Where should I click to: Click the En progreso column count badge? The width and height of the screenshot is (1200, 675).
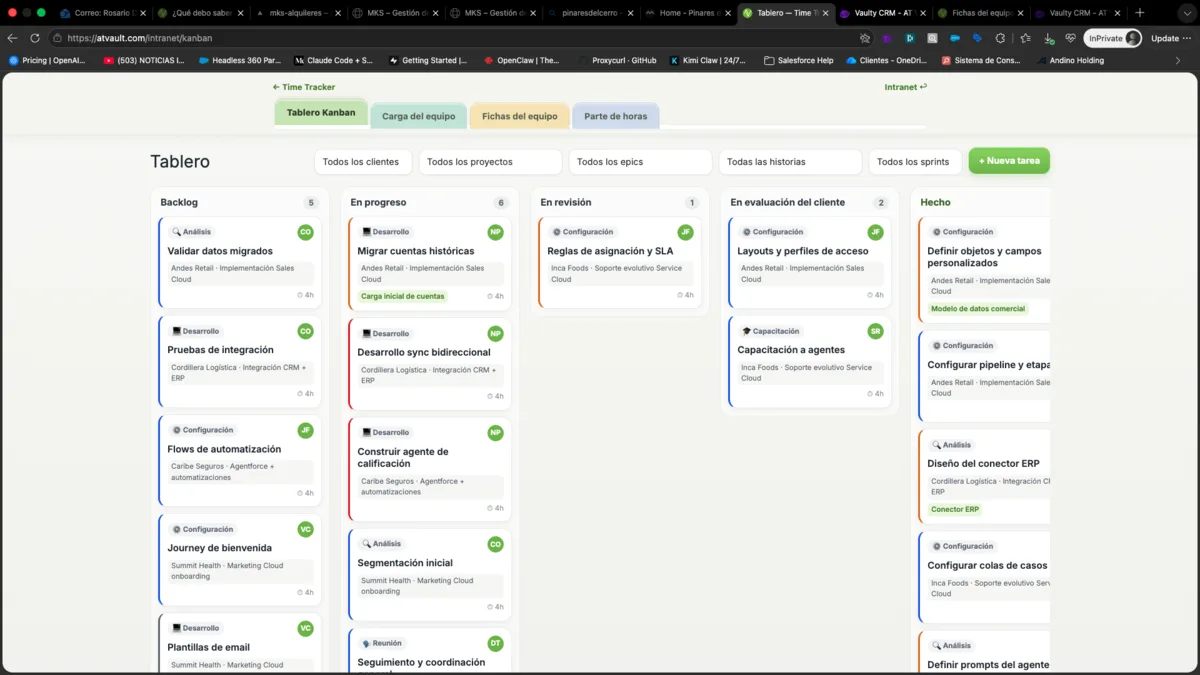[x=501, y=203]
